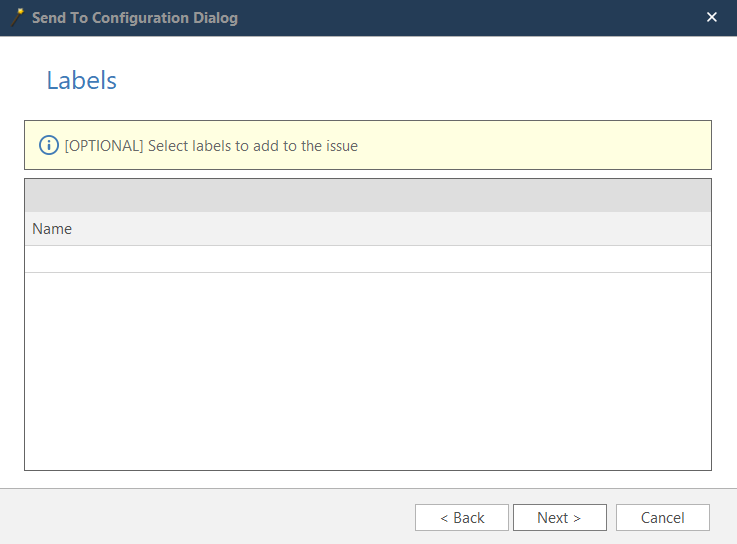Click the Labels page heading

(82, 81)
